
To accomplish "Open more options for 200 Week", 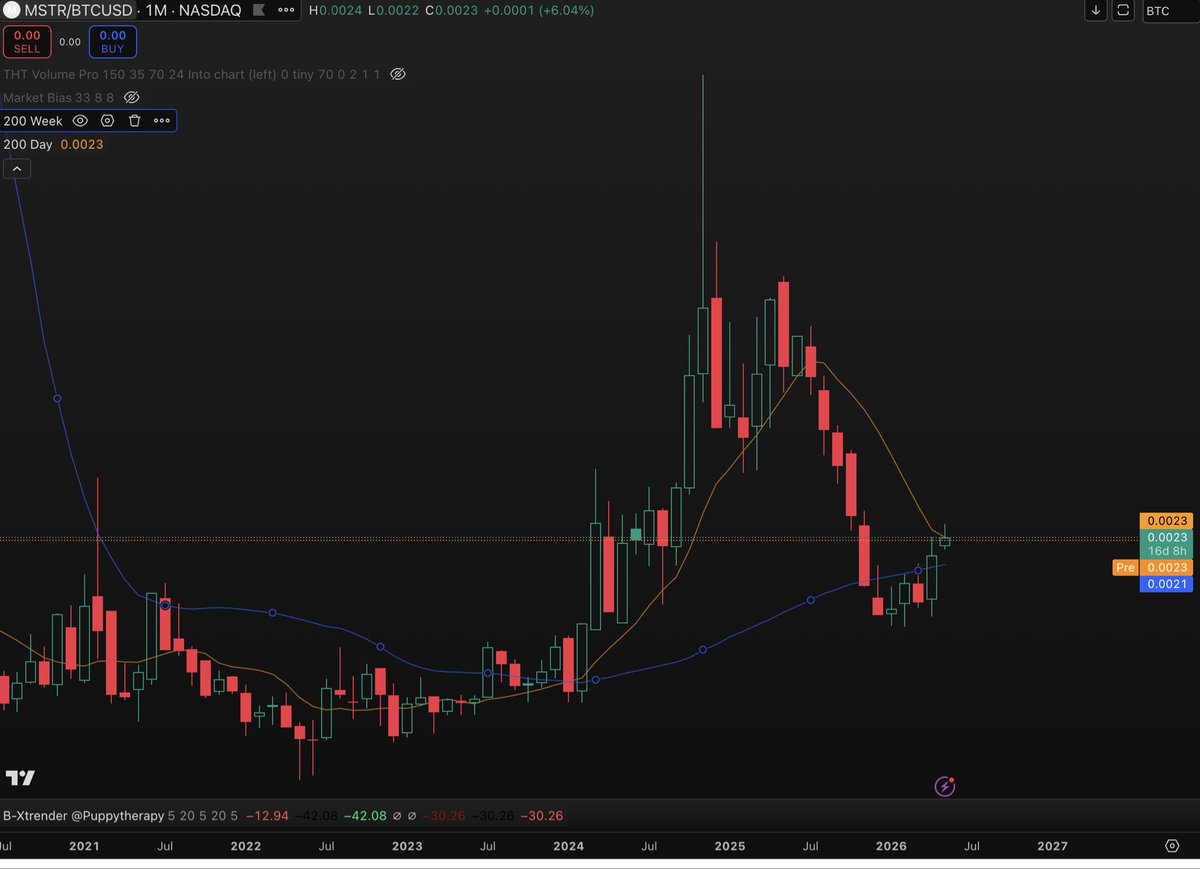I will [x=161, y=121].
